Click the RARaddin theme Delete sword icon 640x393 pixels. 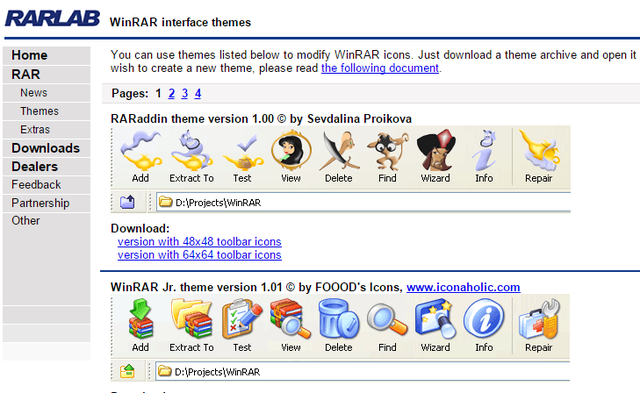pos(339,151)
